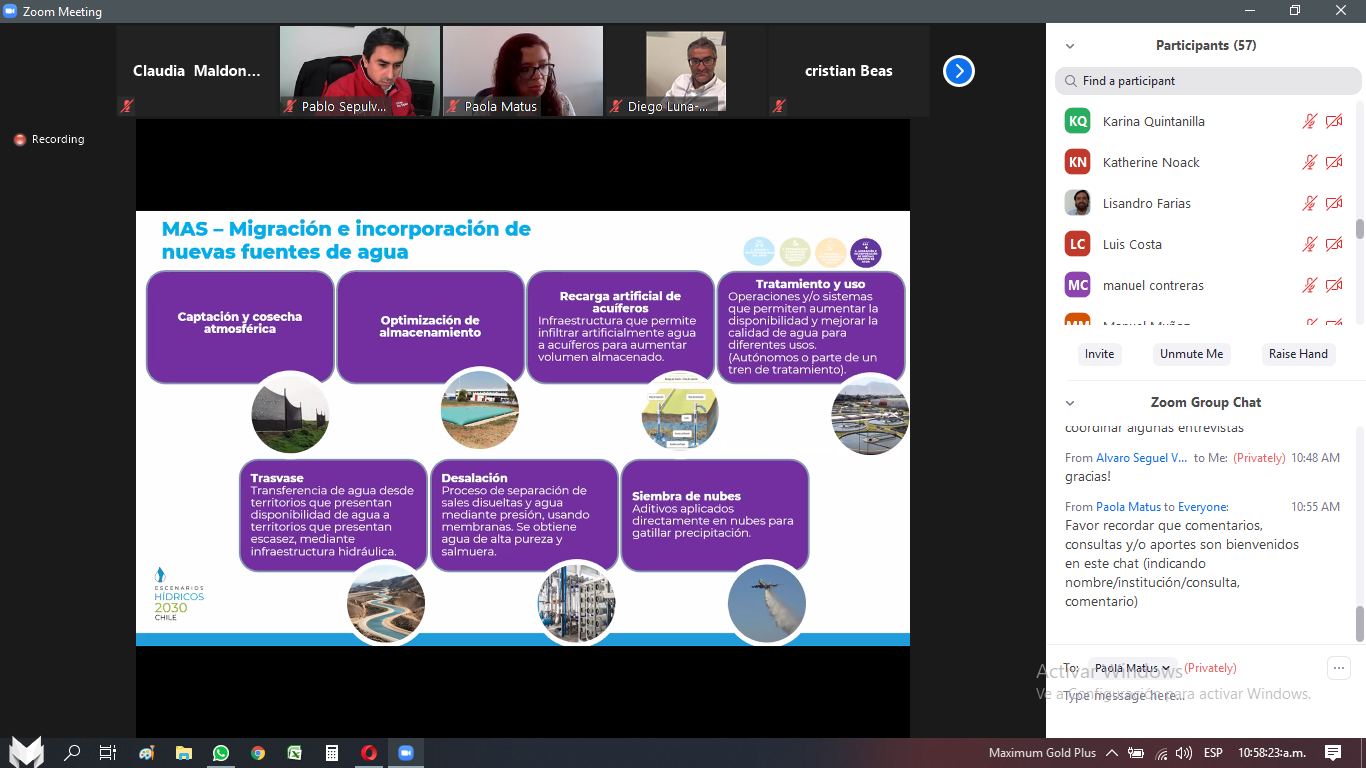Click the Paola Matus sender name in chat
Screen dimensions: 1366x768
[x=1128, y=507]
